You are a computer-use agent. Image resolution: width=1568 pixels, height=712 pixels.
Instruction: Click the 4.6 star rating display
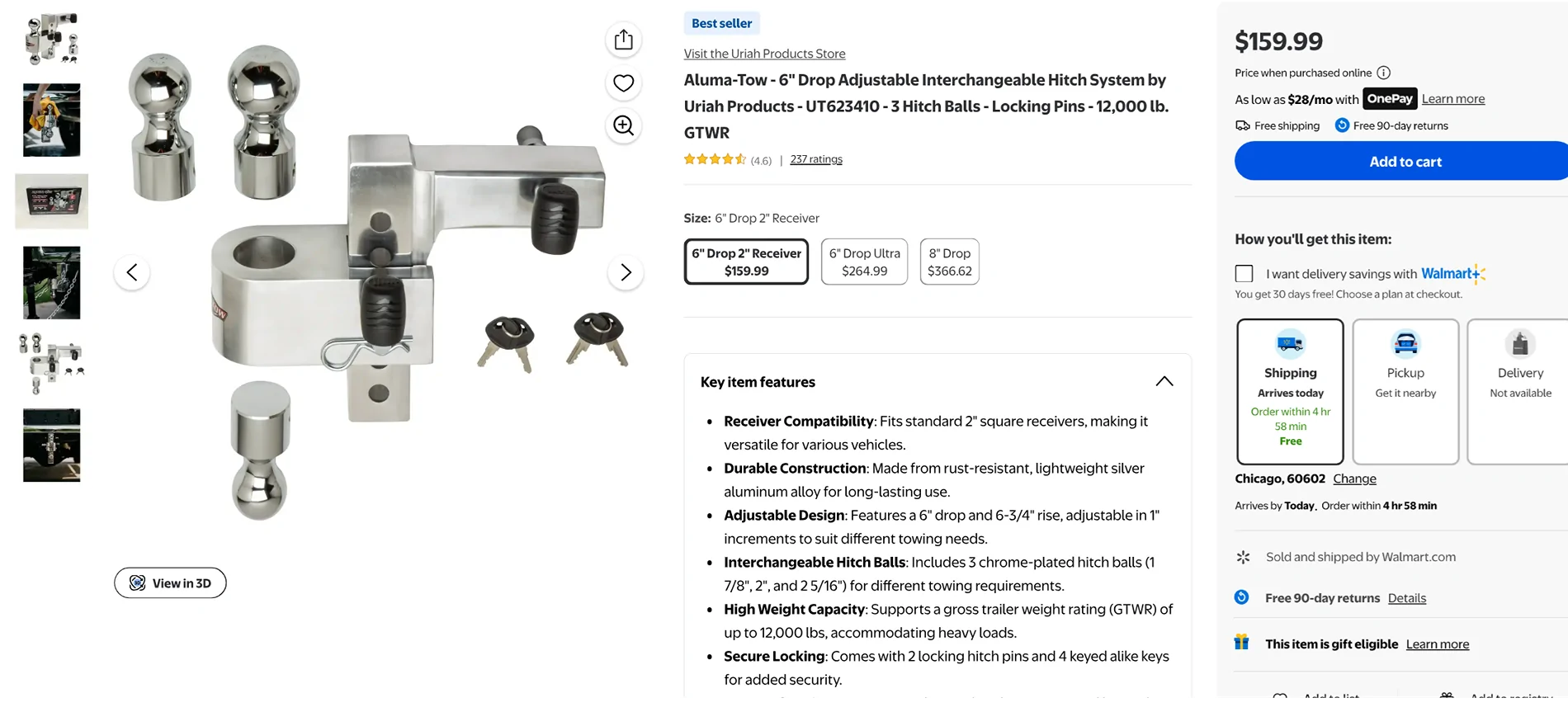(716, 158)
